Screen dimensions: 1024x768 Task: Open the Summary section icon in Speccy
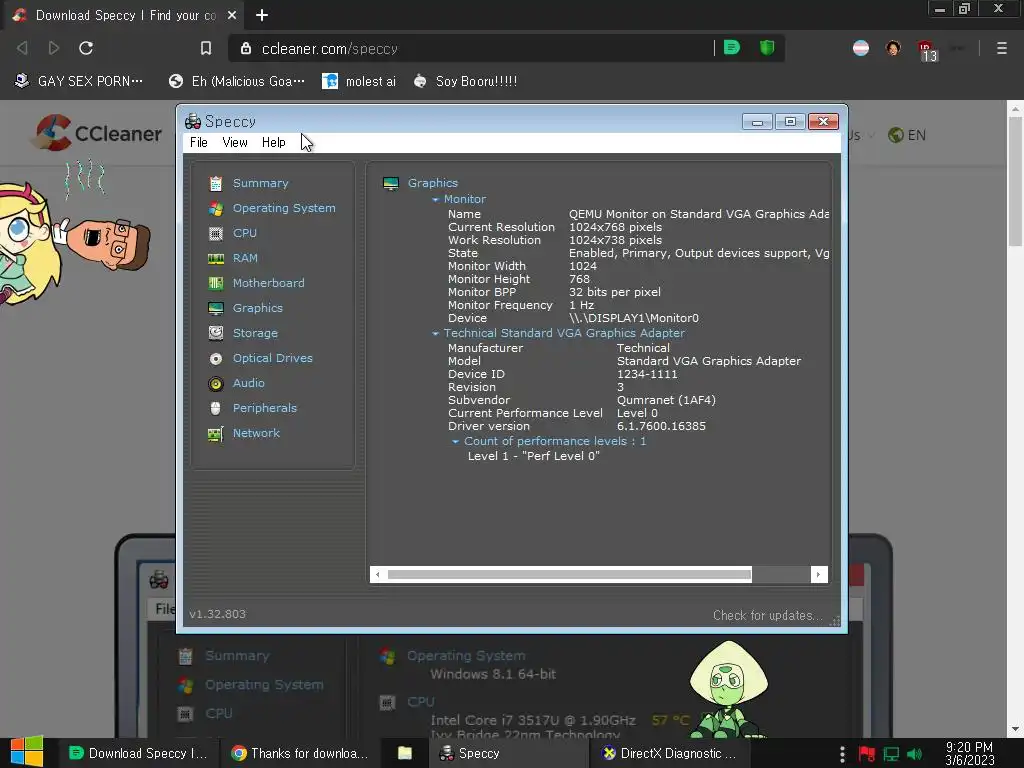[x=216, y=184]
